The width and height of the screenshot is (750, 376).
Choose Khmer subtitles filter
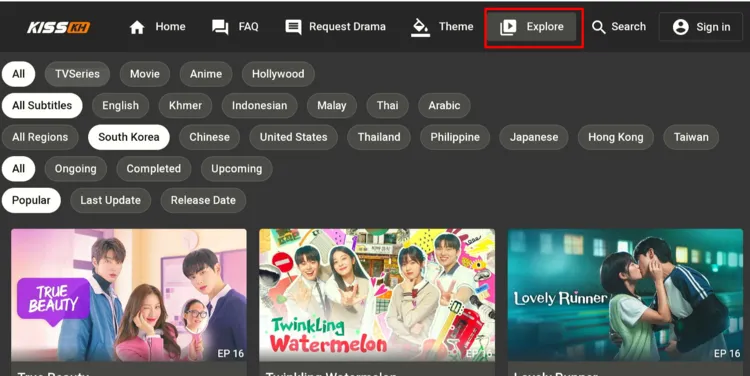(185, 106)
